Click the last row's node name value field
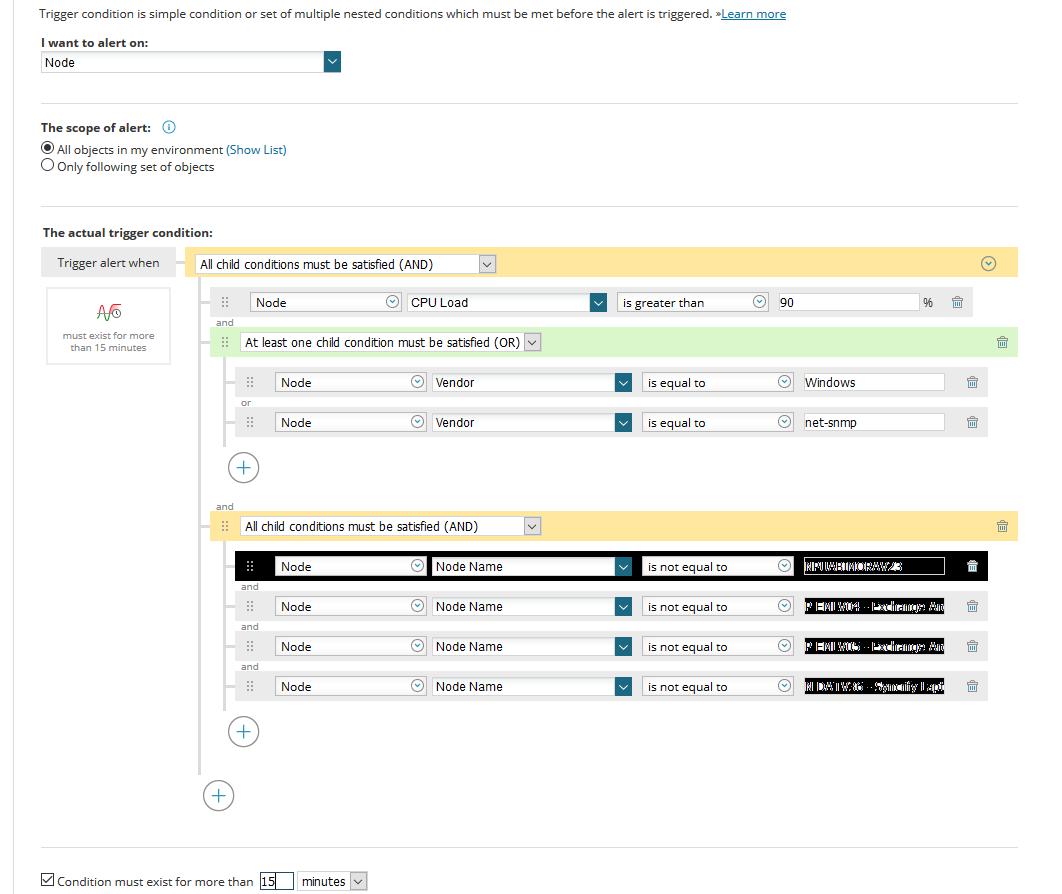This screenshot has width=1062, height=894. click(874, 686)
